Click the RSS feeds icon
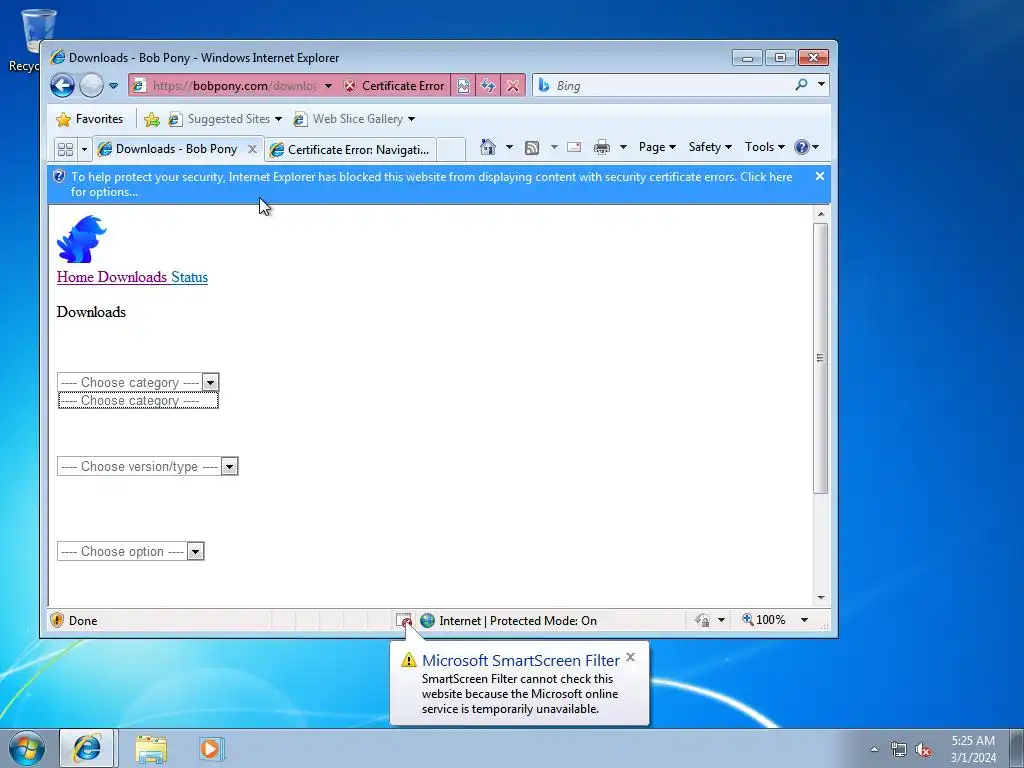 (x=532, y=148)
